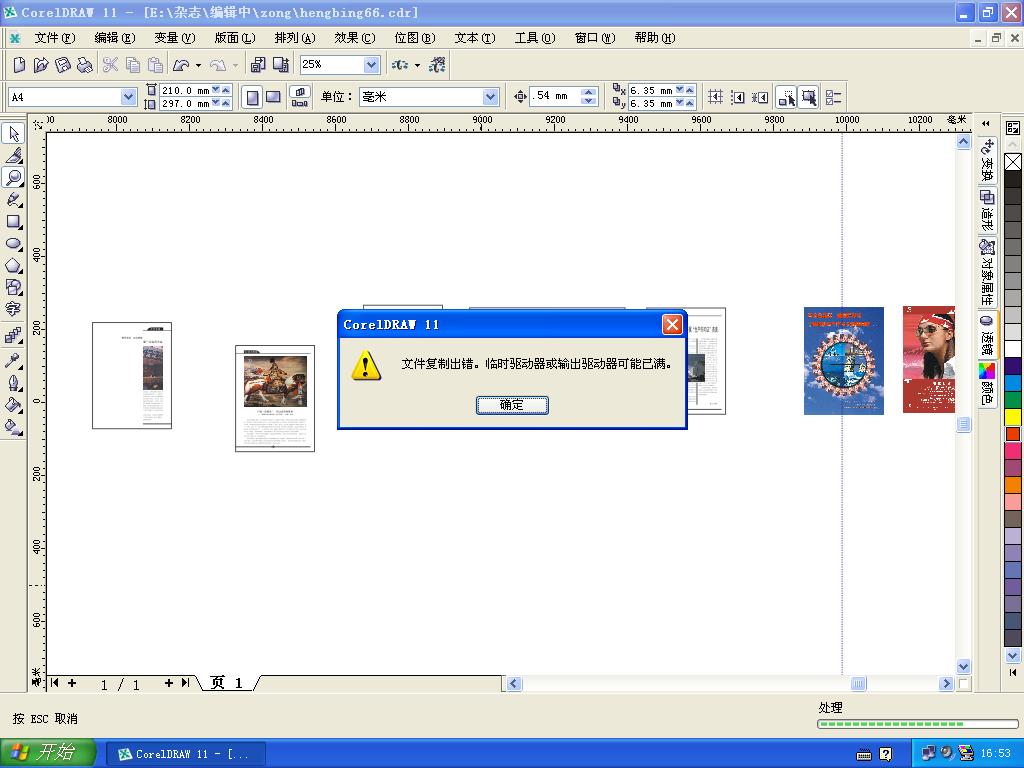Pick the yellow palette color swatch

point(1013,417)
